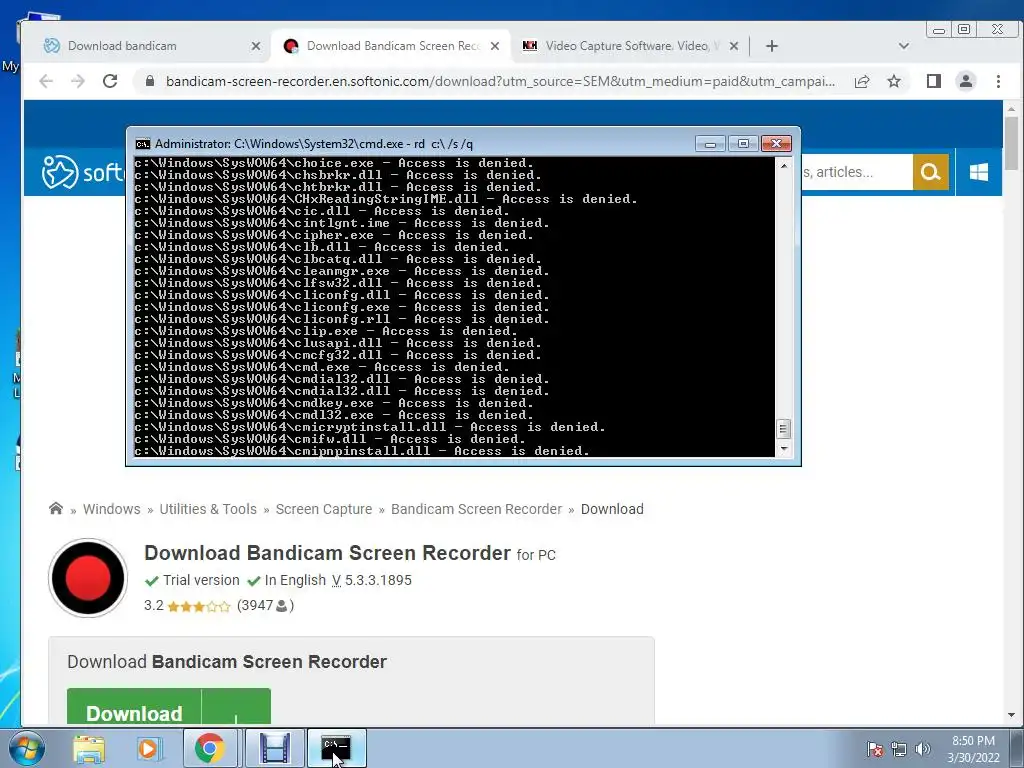This screenshot has width=1024, height=768.
Task: Open the share page icon in address bar
Action: pos(862,81)
